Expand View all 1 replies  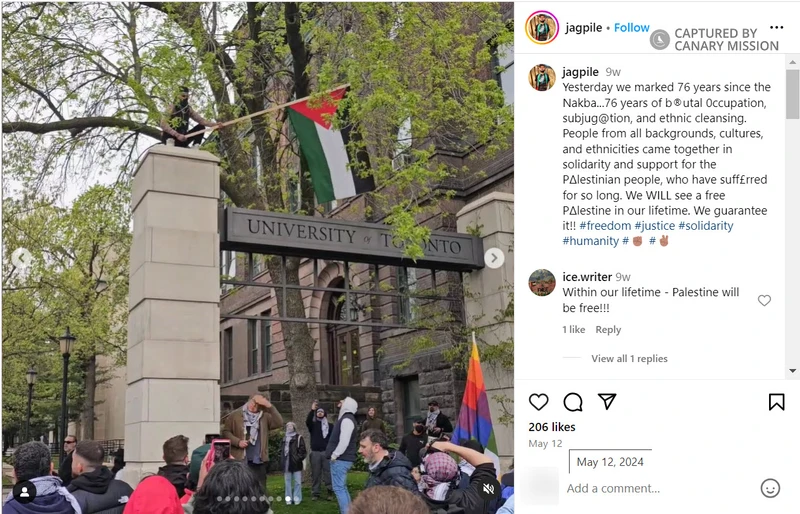[629, 358]
